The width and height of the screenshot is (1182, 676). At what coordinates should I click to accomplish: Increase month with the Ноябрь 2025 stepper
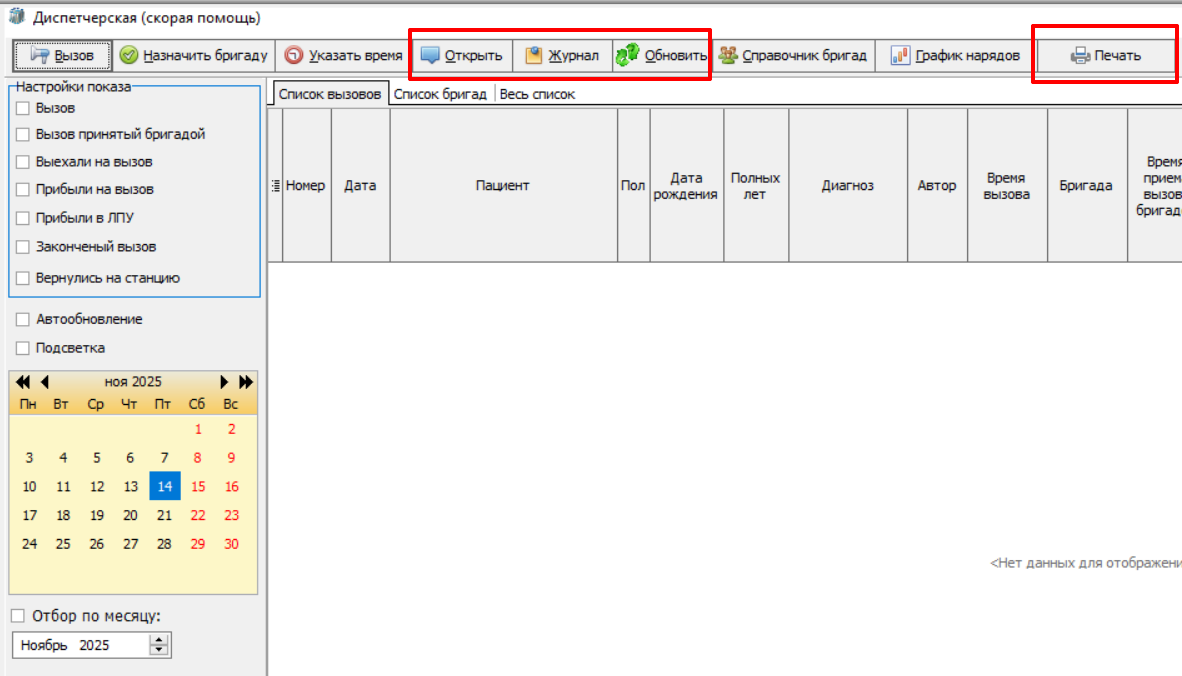[x=158, y=640]
